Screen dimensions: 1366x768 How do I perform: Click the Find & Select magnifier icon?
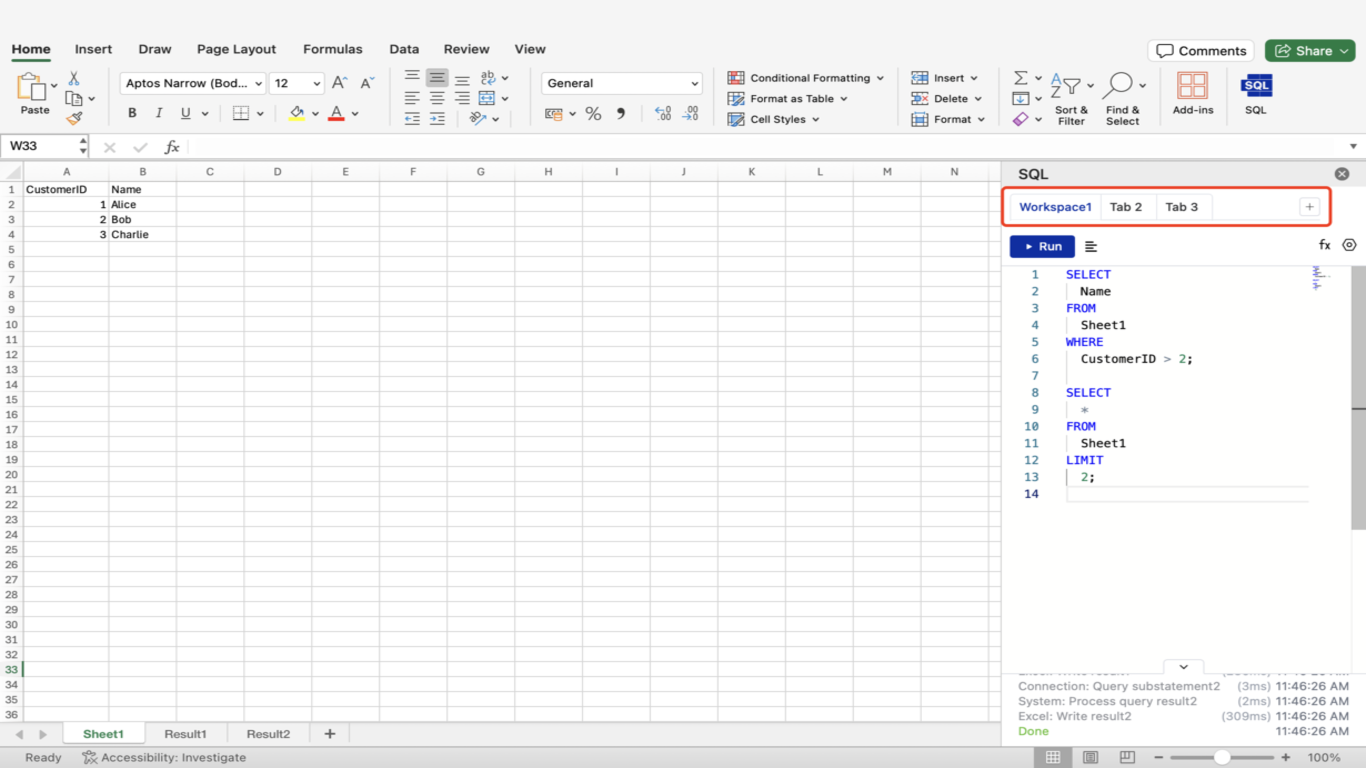click(x=1119, y=86)
